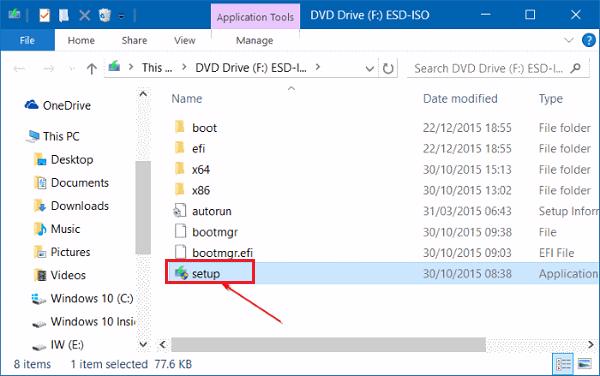Open Desktop in the navigation pane
The width and height of the screenshot is (600, 376).
64,160
